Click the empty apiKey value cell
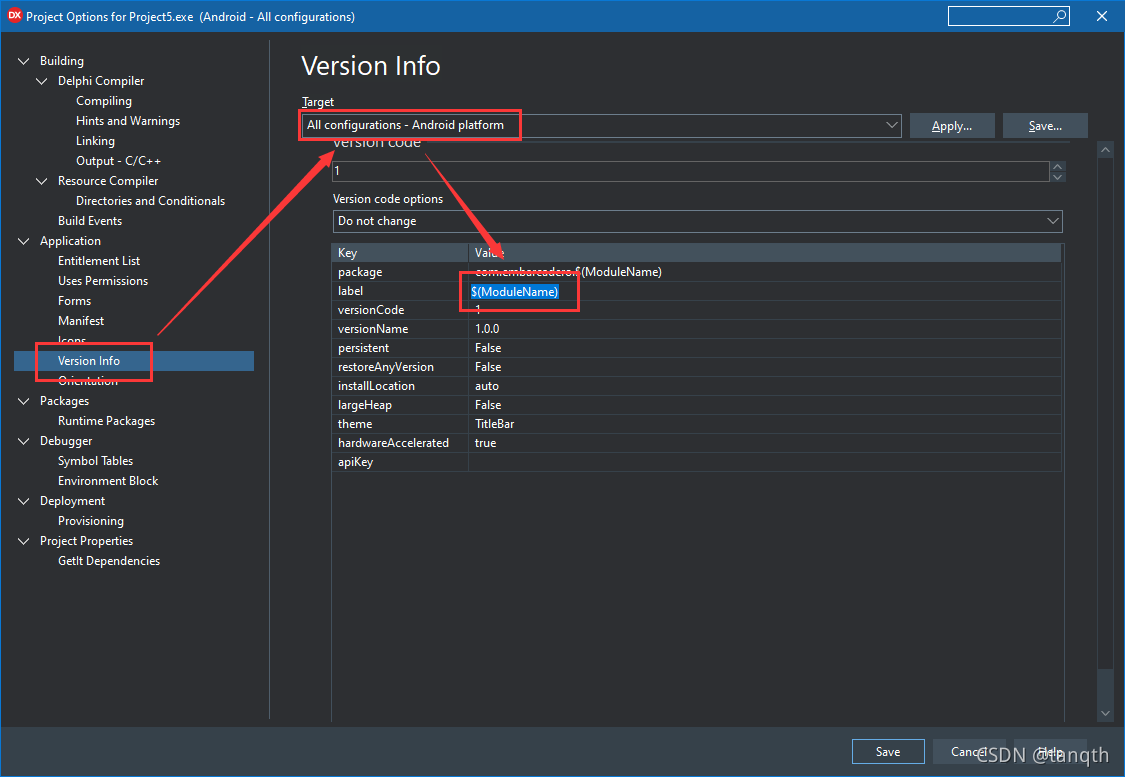 765,462
